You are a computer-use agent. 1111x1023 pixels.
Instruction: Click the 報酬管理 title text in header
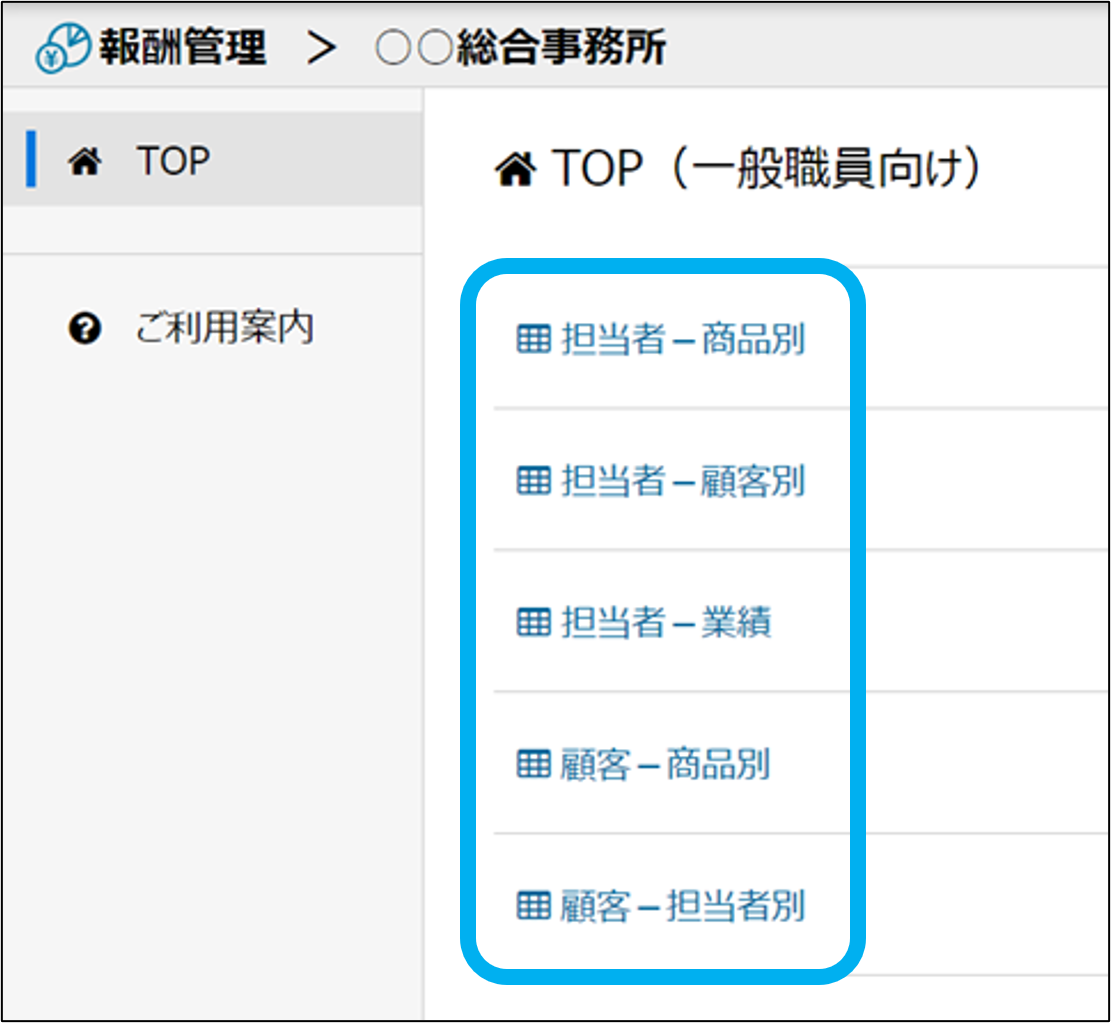pyautogui.click(x=182, y=48)
